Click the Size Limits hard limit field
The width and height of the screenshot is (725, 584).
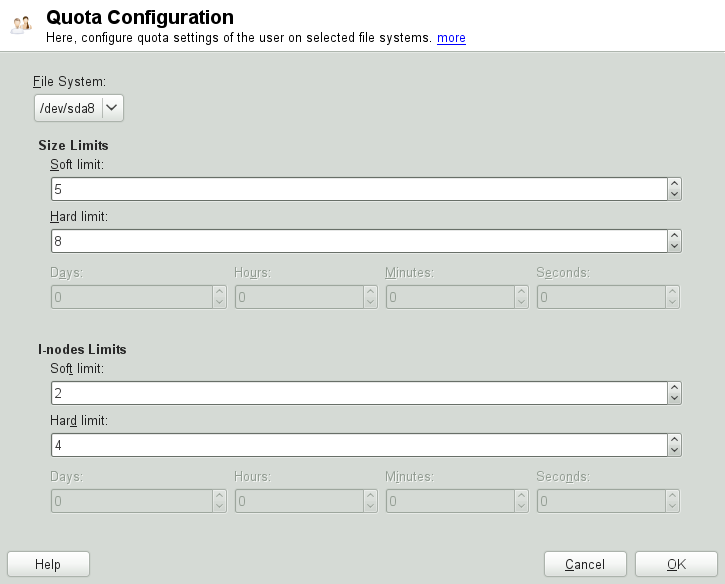(x=358, y=241)
